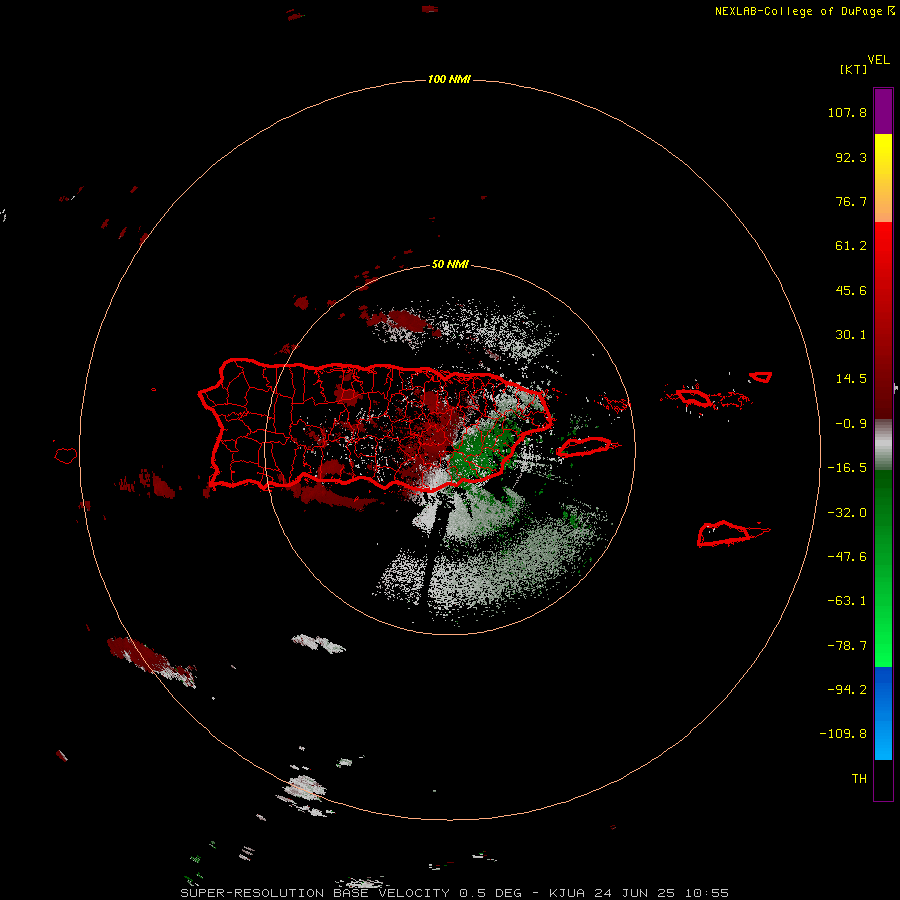Pick the blue band of the color scale
The height and width of the screenshot is (900, 900).
click(883, 713)
